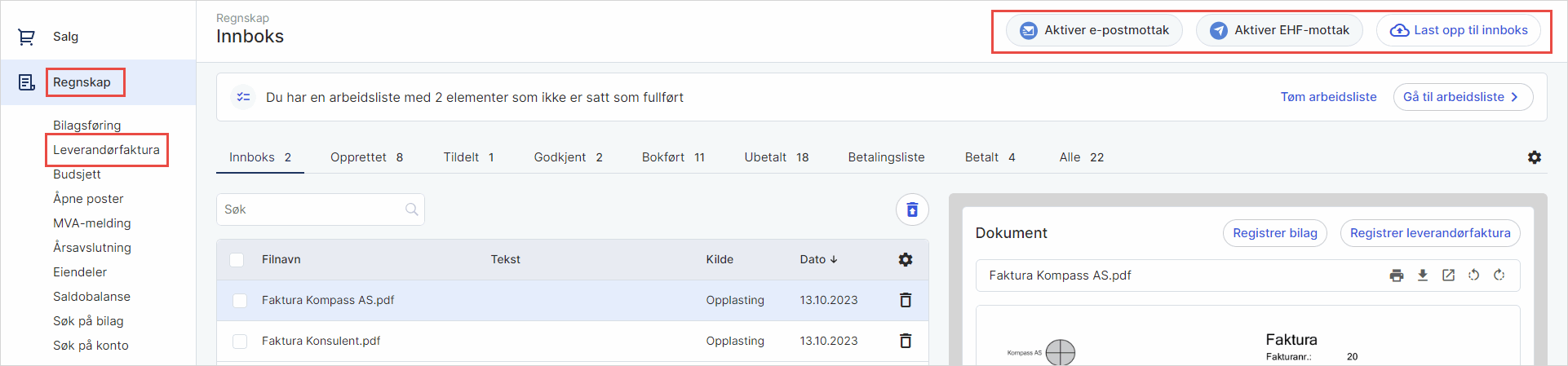Switch to the Ubetalt tab

point(776,157)
